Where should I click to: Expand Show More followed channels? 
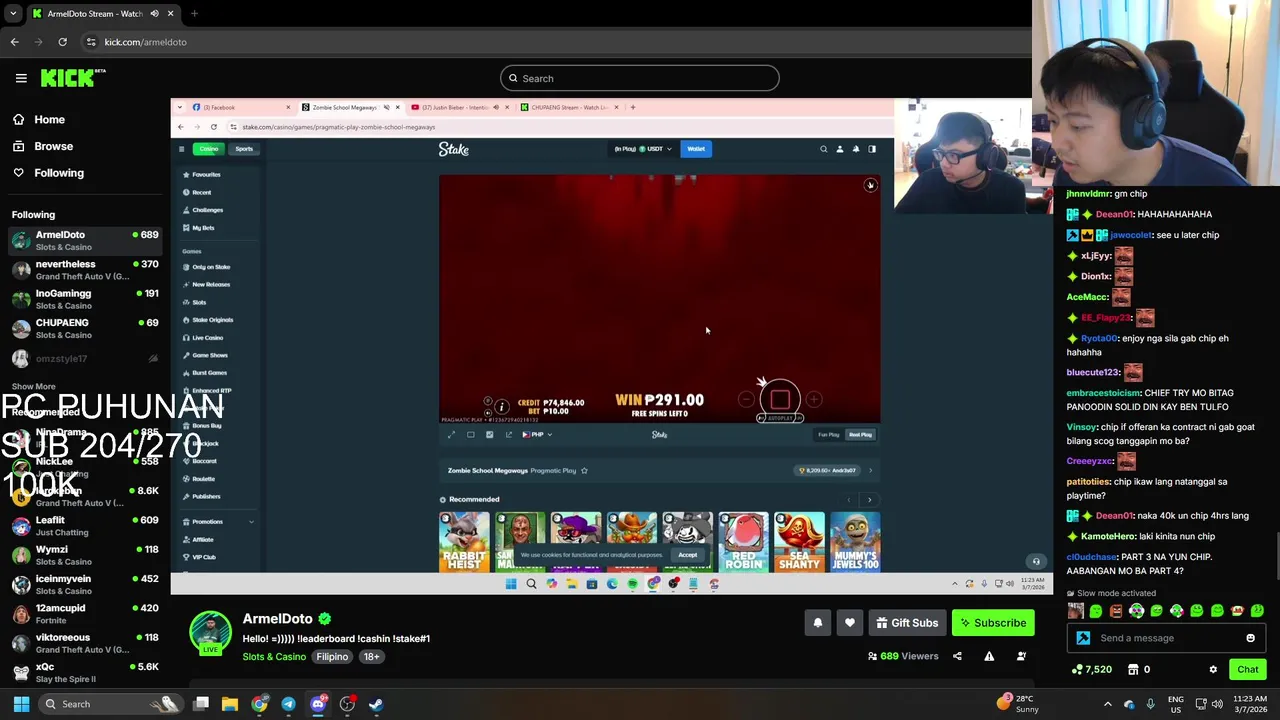33,386
